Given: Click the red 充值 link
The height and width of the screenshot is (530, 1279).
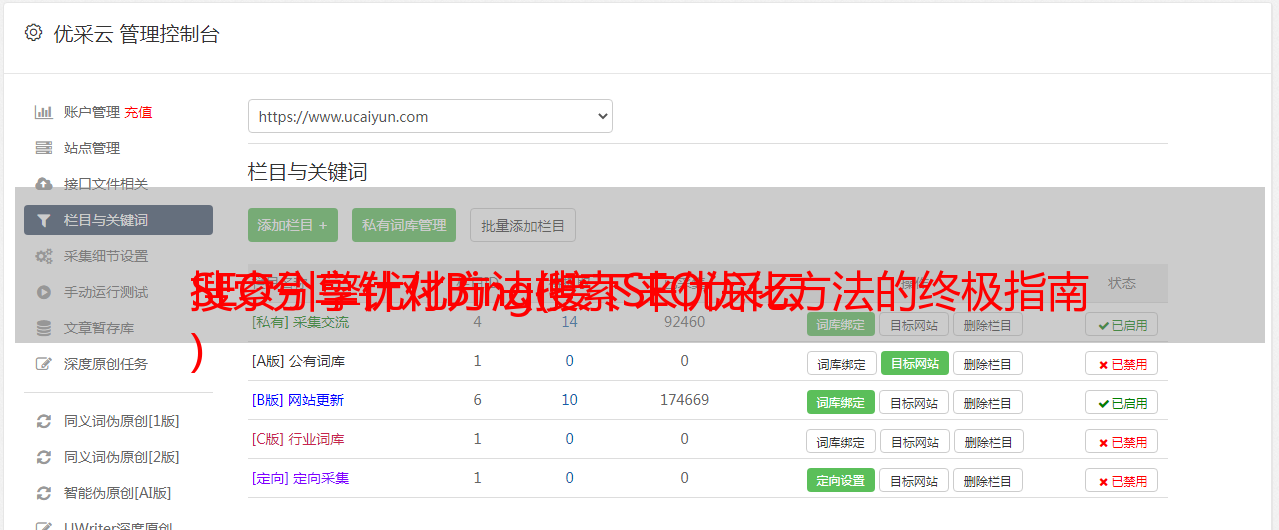Looking at the screenshot, I should 138,112.
